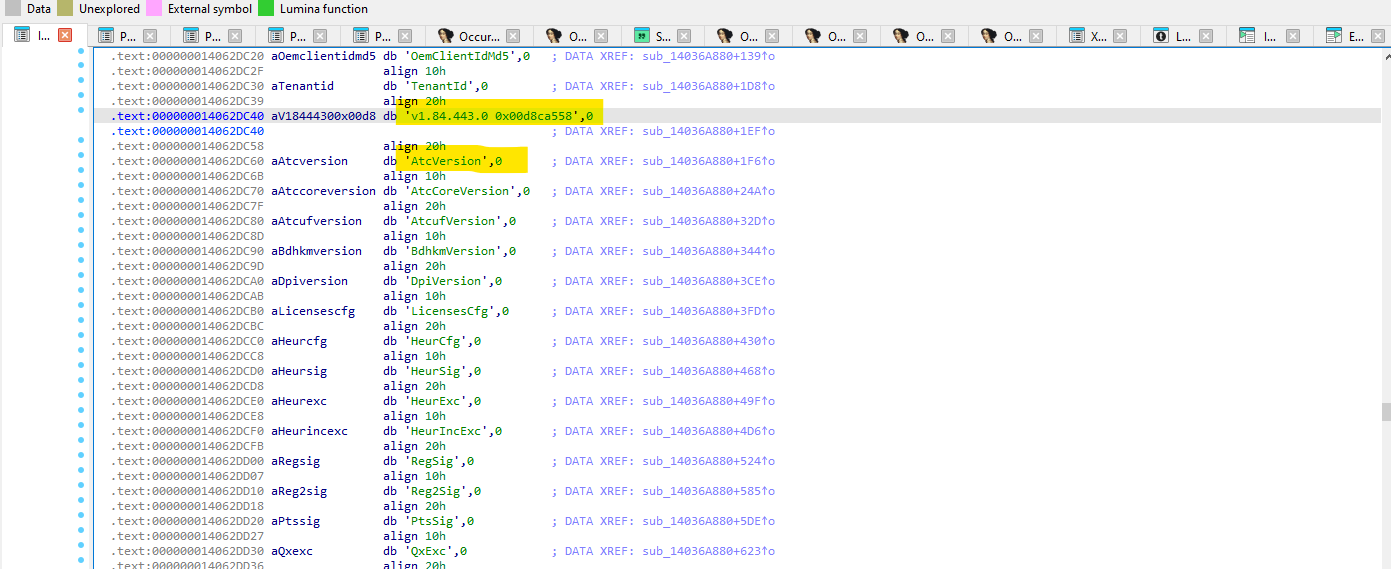Select the aHeurcfg label name
This screenshot has width=1391, height=569.
tap(299, 341)
